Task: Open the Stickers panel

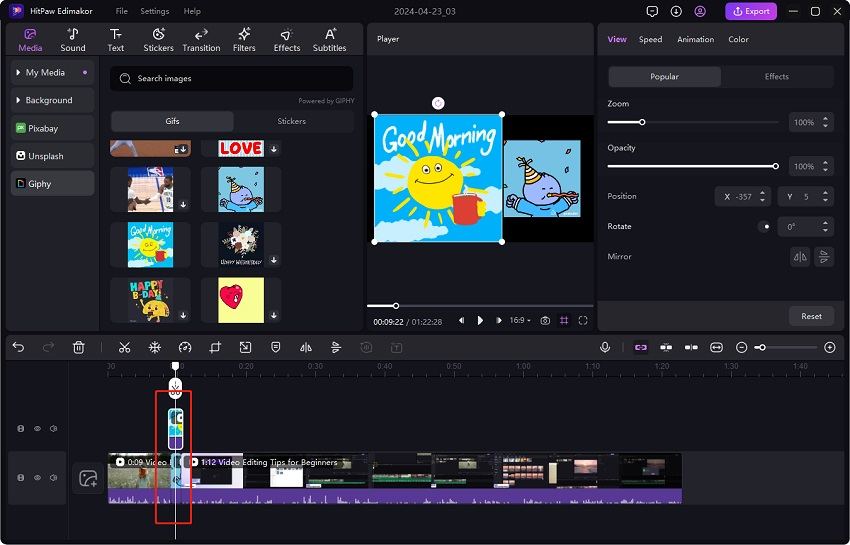Action: pos(158,40)
